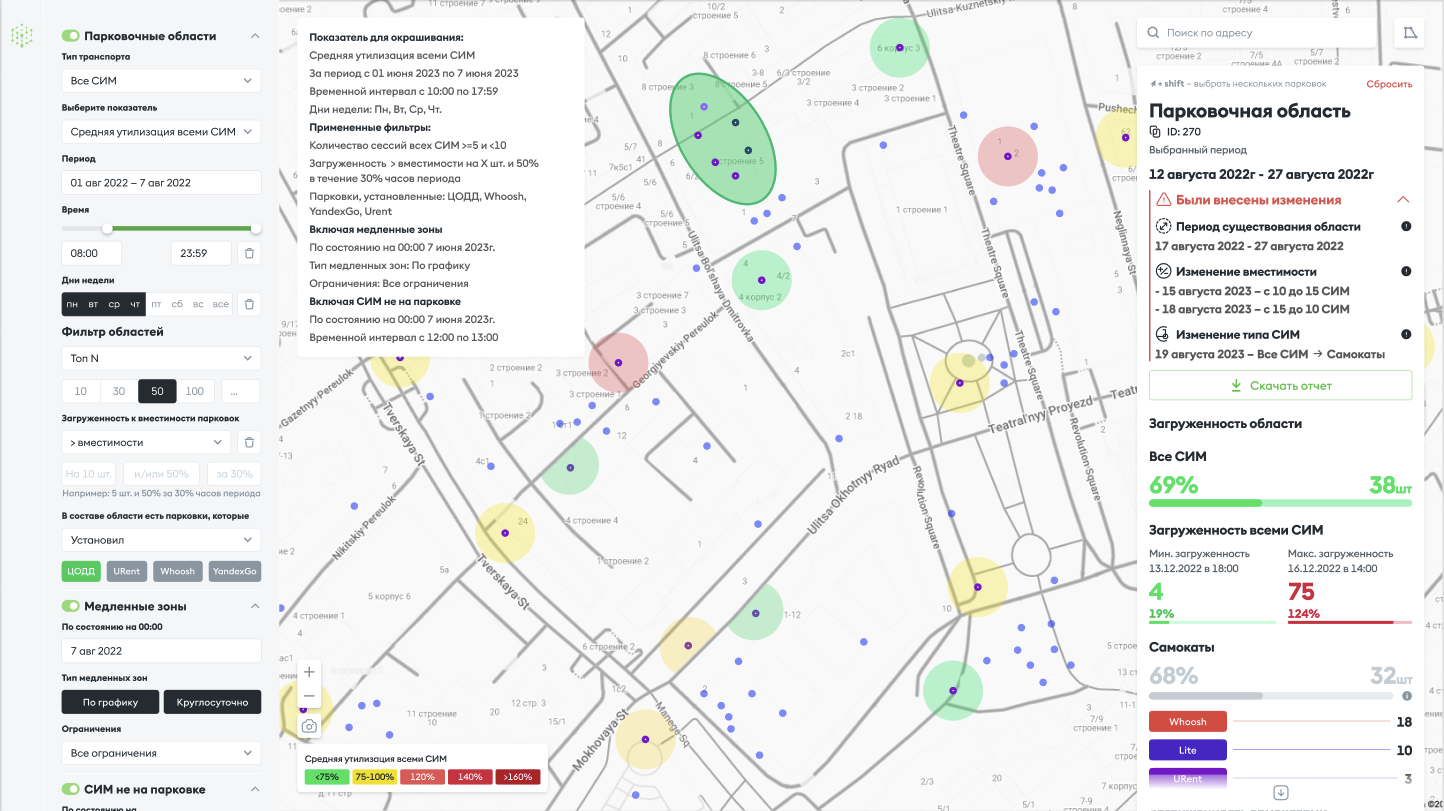
Task: Toggle the YandexGo installer chip
Action: [234, 571]
